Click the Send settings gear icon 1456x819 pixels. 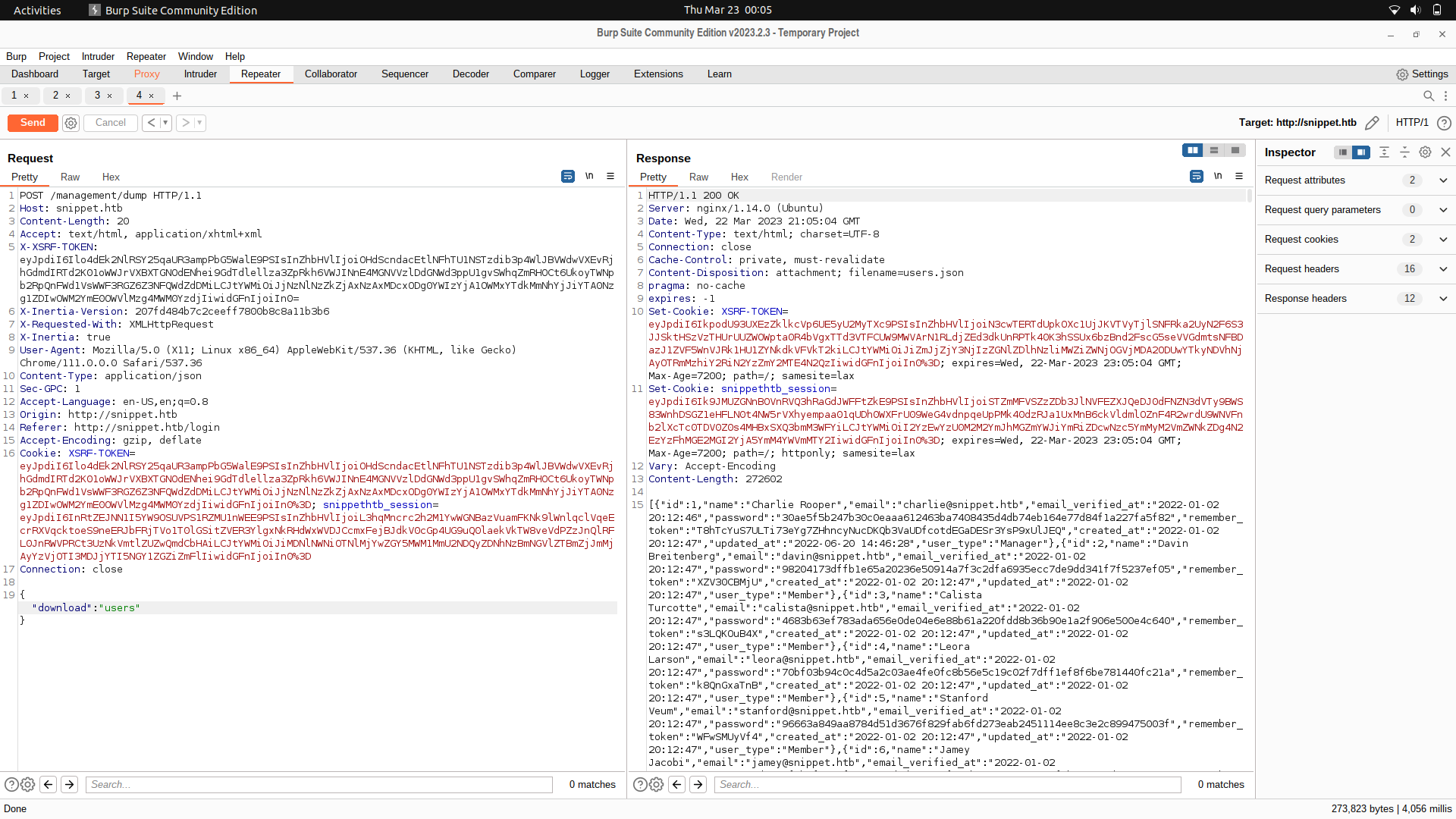point(71,123)
